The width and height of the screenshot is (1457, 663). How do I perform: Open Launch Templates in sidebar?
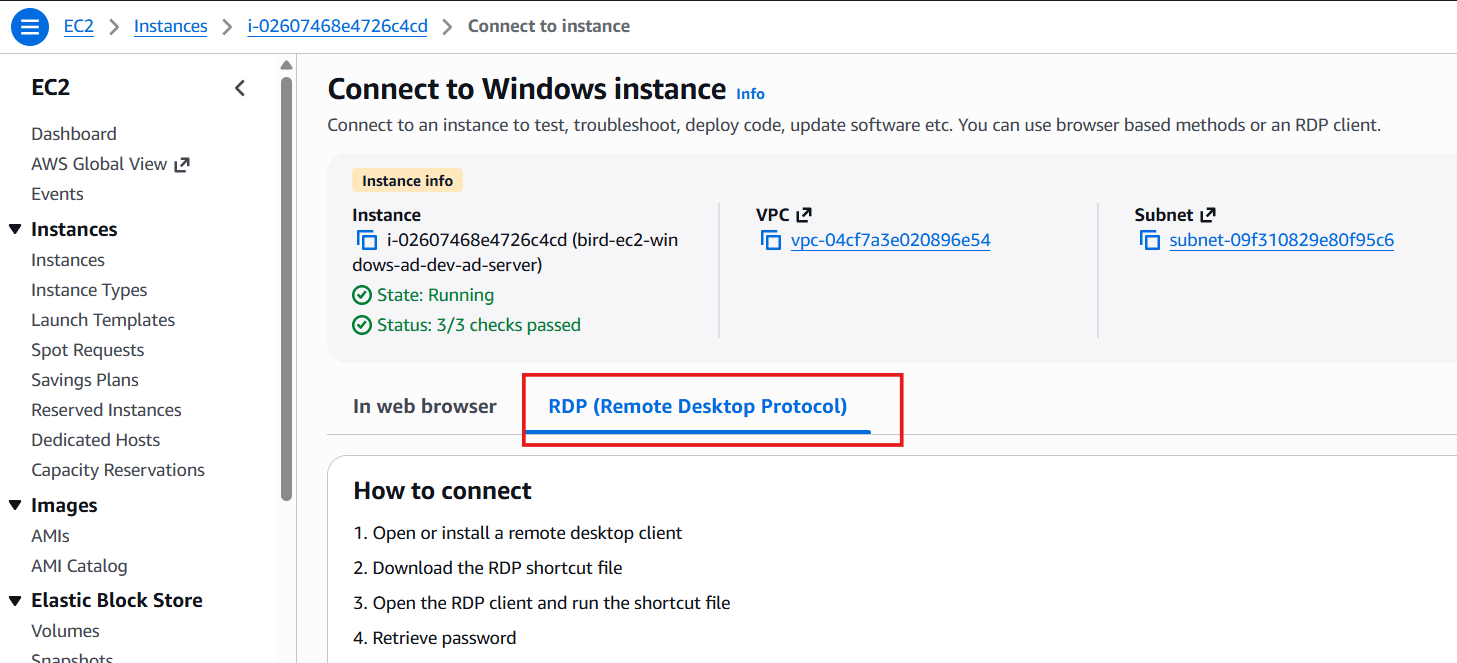coord(103,320)
